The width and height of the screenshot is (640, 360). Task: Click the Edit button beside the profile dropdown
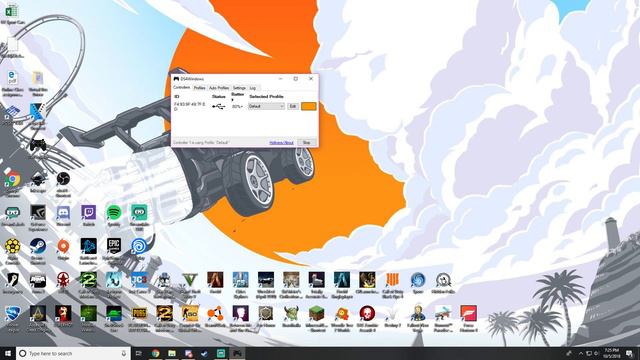click(x=293, y=106)
